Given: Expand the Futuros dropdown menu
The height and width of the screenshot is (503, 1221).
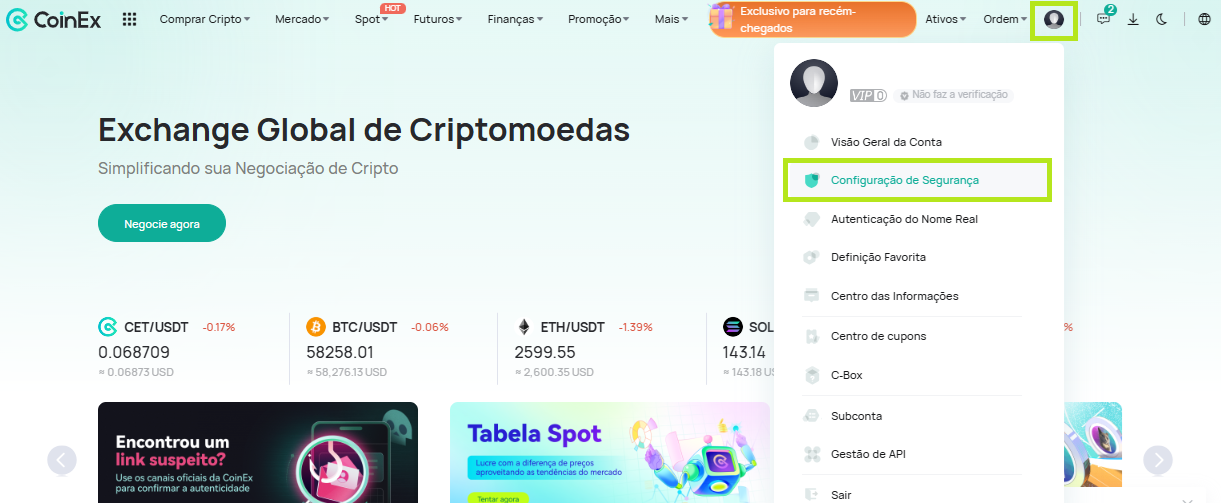Looking at the screenshot, I should pos(437,19).
